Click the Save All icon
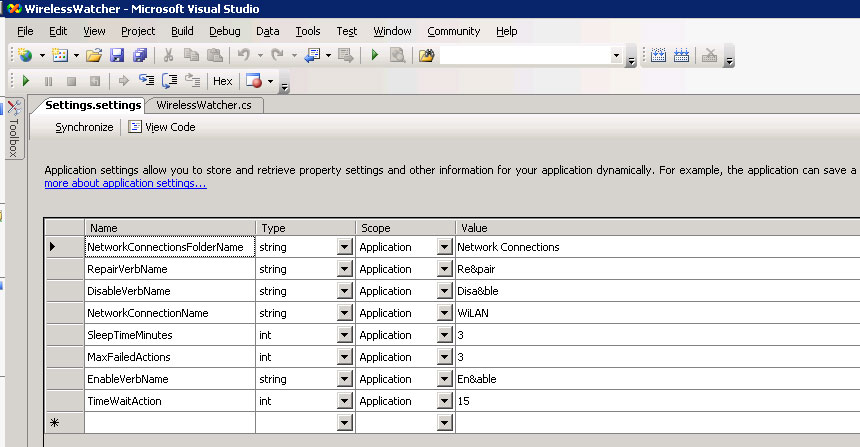The image size is (860, 447). coord(140,55)
